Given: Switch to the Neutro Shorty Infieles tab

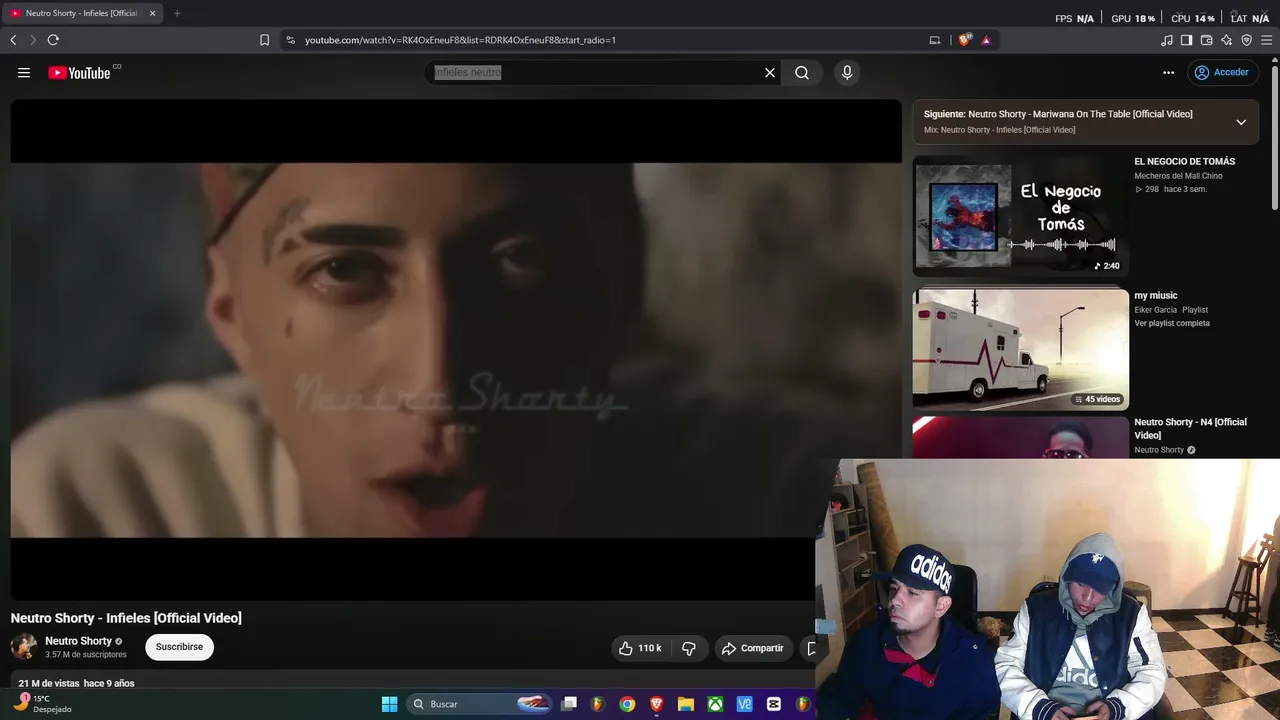Looking at the screenshot, I should coord(82,13).
